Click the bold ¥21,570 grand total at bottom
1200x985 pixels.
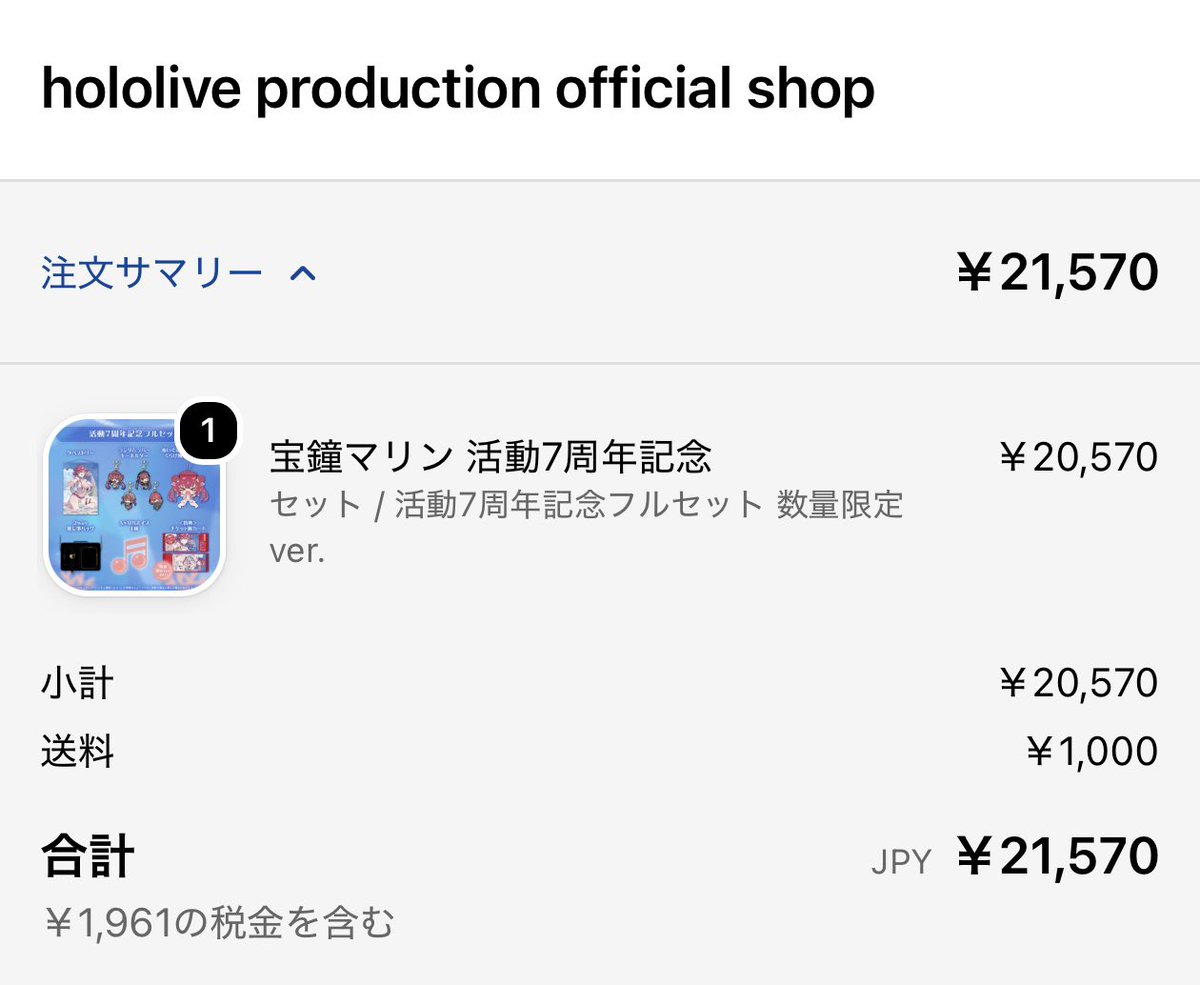pos(1057,857)
